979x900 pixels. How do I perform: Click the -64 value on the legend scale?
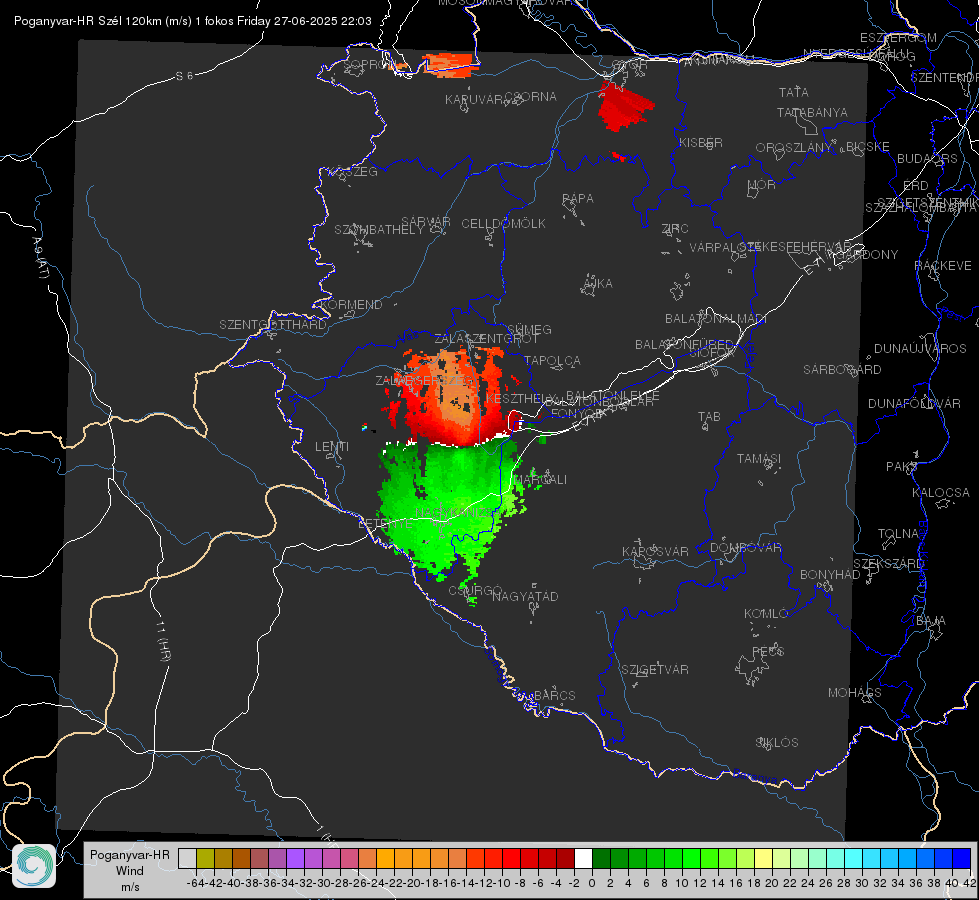click(x=196, y=883)
